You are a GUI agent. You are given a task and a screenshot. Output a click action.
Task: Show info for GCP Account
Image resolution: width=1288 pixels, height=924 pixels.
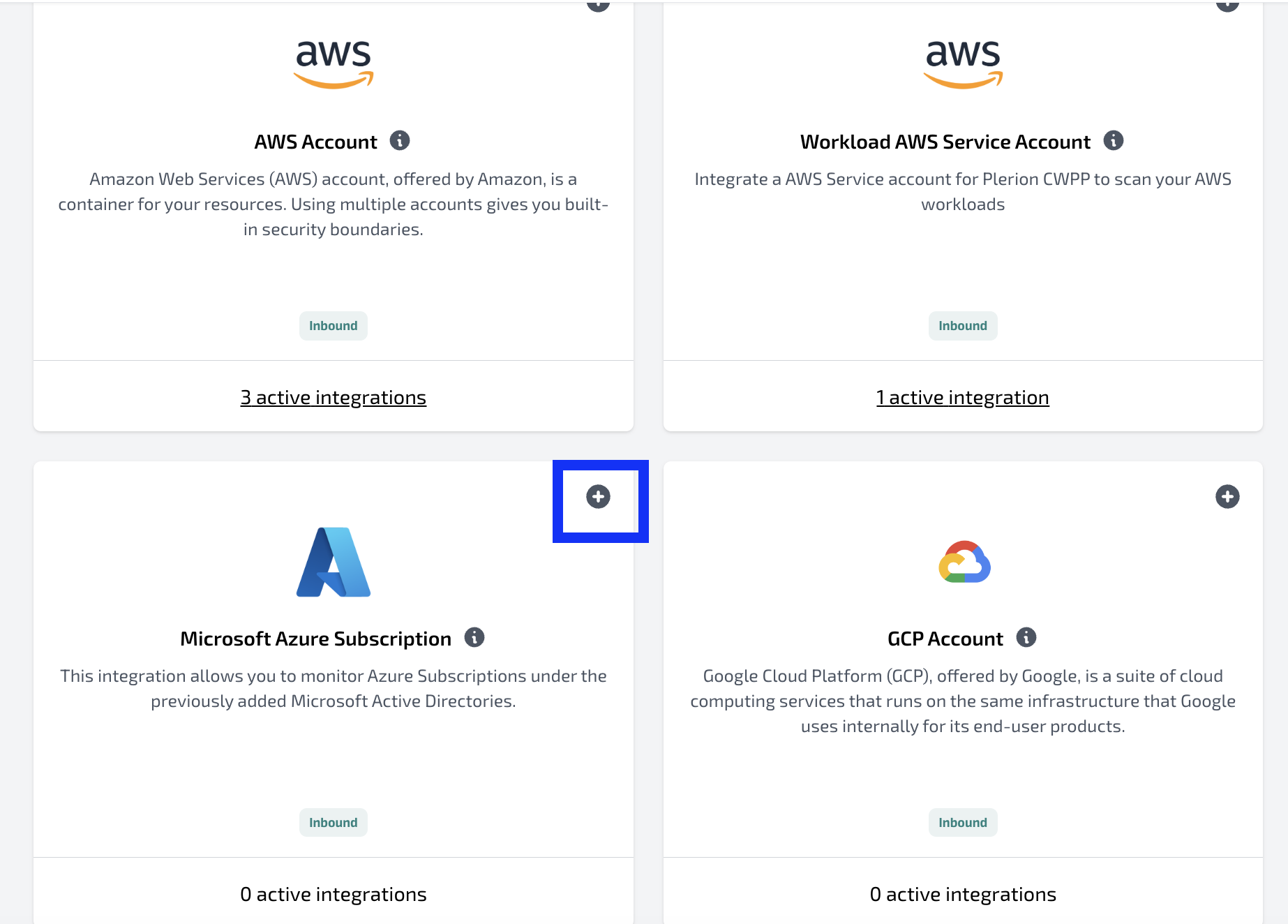(1026, 637)
